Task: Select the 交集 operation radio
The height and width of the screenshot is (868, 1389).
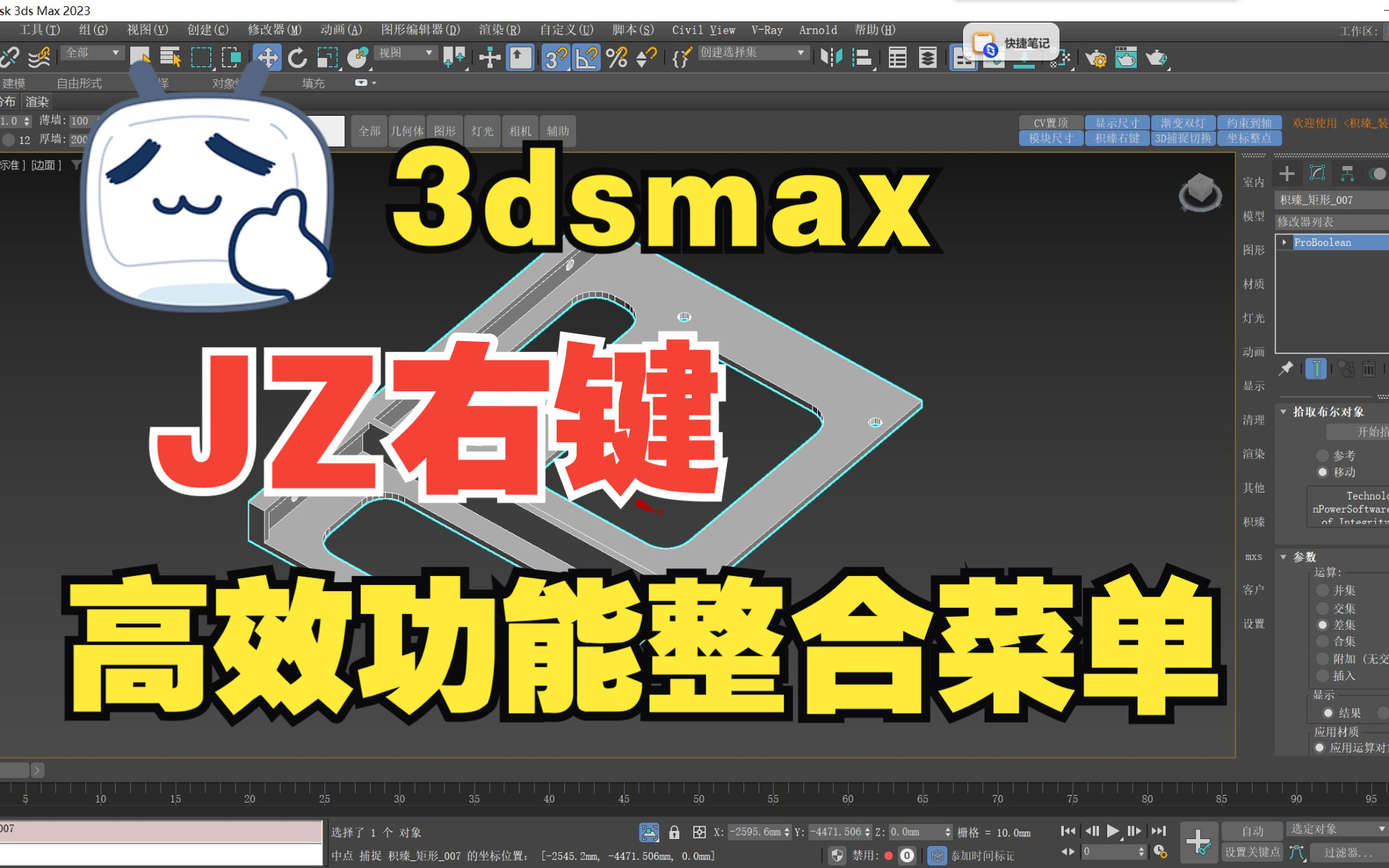Action: 1322,608
